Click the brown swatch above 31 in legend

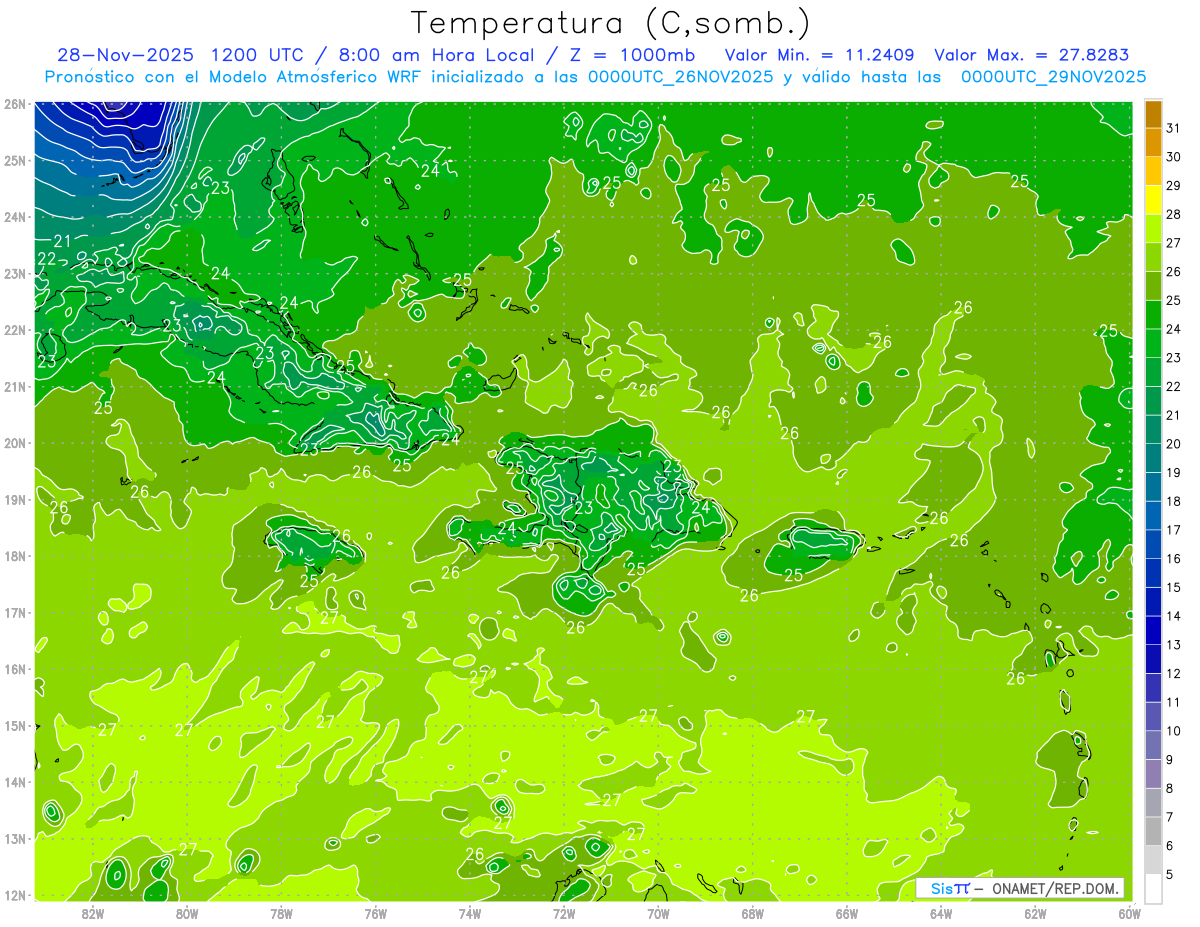(1153, 114)
